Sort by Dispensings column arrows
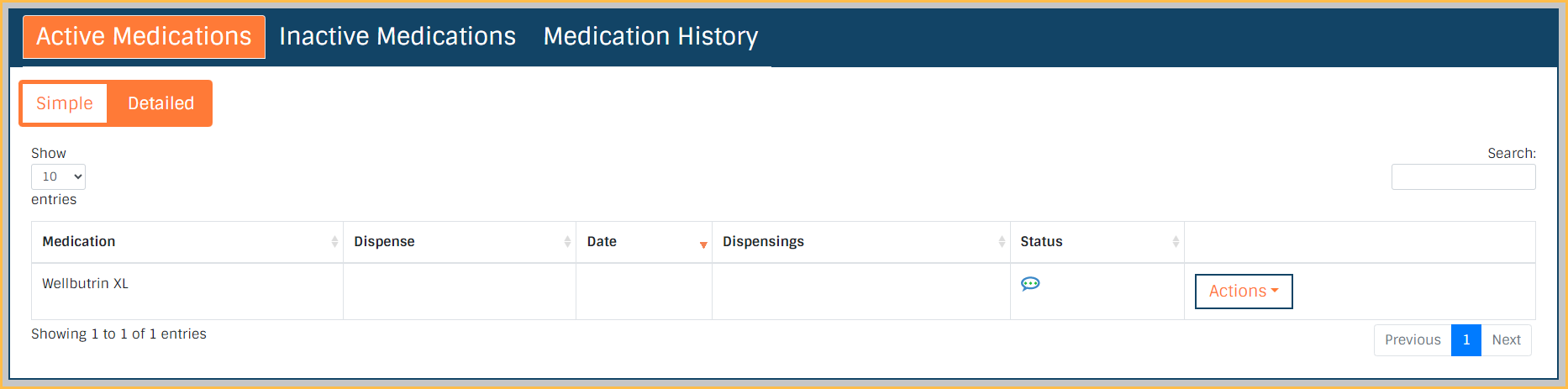The height and width of the screenshot is (389, 1568). pos(1002,242)
